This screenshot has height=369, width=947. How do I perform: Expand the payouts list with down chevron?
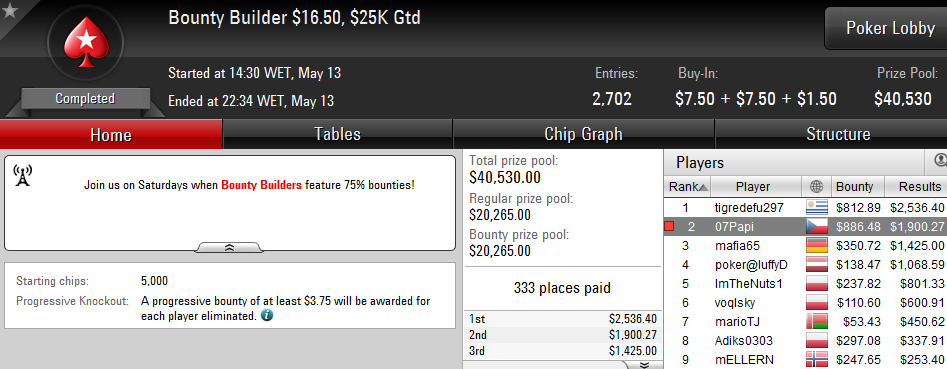(643, 365)
